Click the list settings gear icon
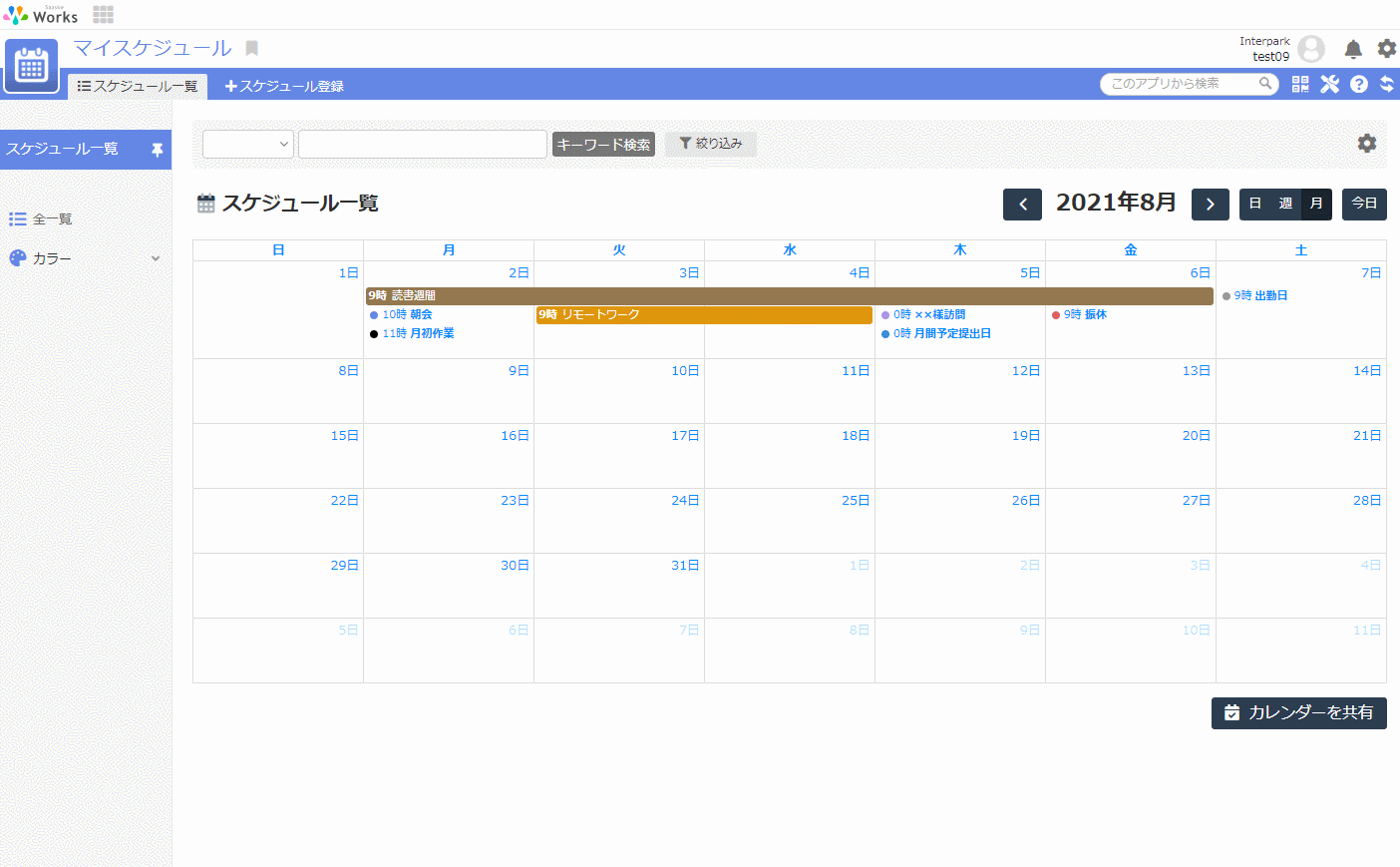The width and height of the screenshot is (1400, 867). click(x=1366, y=144)
